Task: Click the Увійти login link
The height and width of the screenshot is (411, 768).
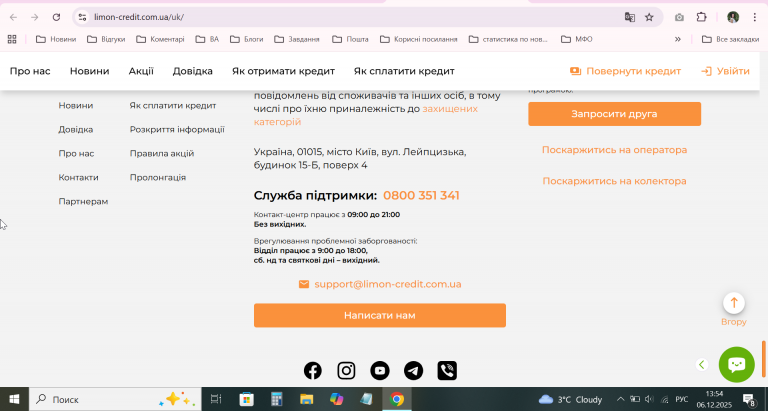Action: (725, 71)
